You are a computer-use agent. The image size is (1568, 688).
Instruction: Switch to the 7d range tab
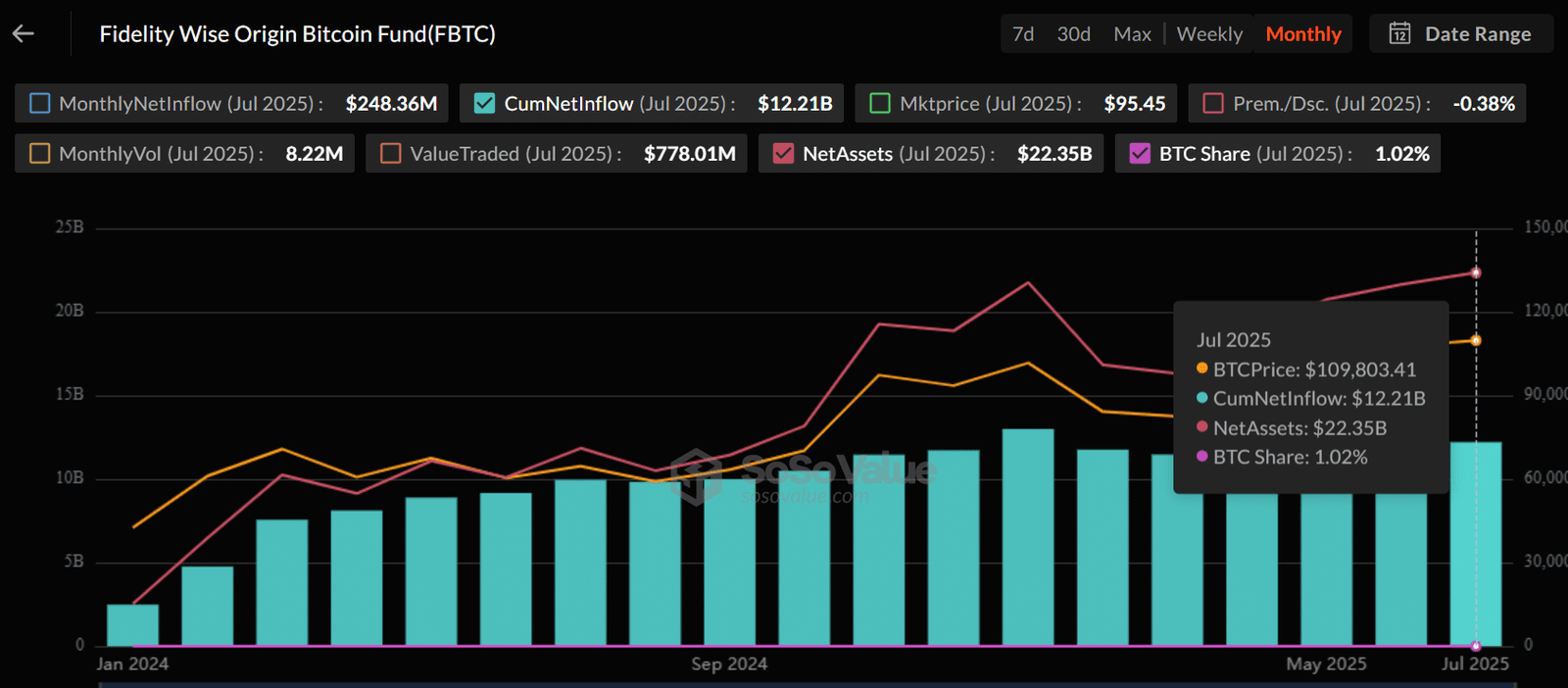(1023, 34)
